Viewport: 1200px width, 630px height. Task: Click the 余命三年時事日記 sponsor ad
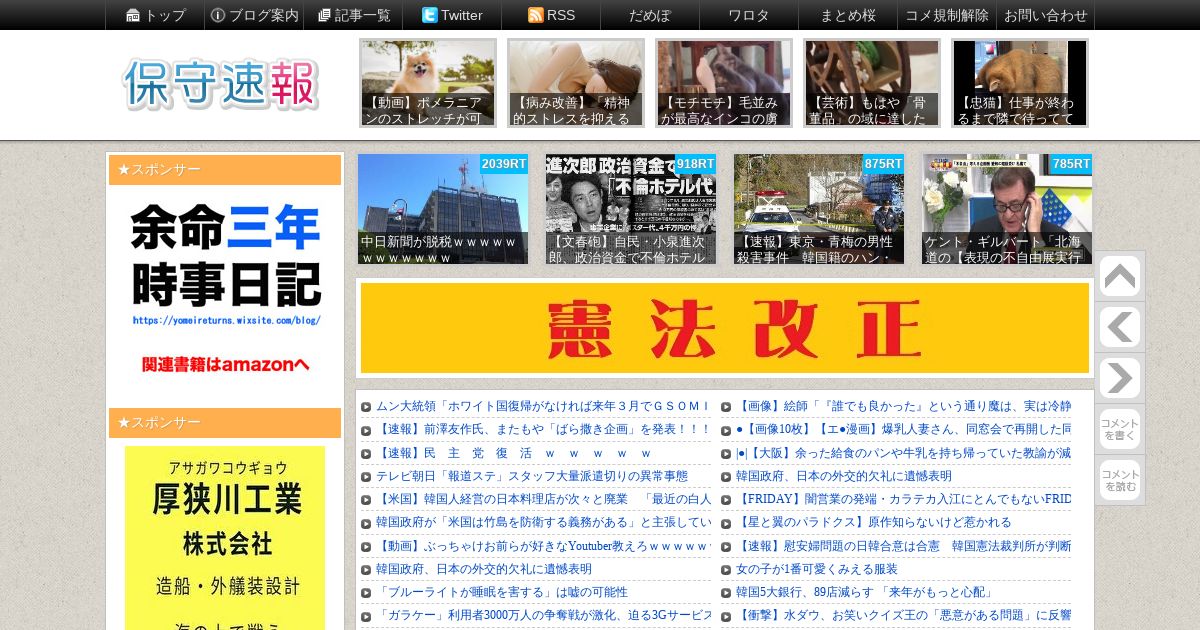pos(225,290)
